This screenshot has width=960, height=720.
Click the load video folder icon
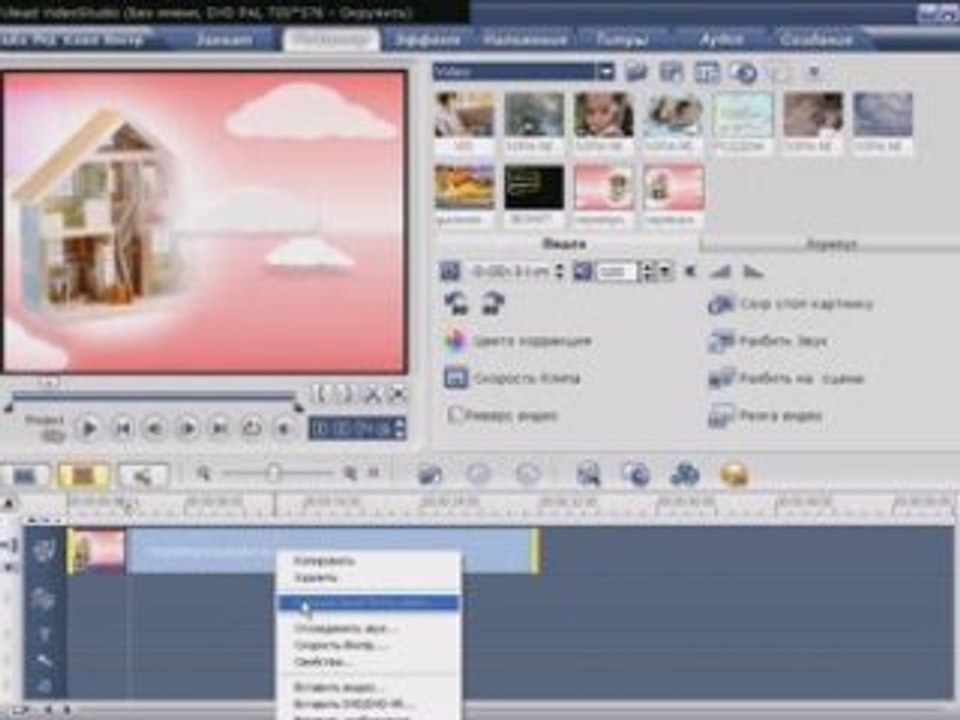pyautogui.click(x=637, y=72)
